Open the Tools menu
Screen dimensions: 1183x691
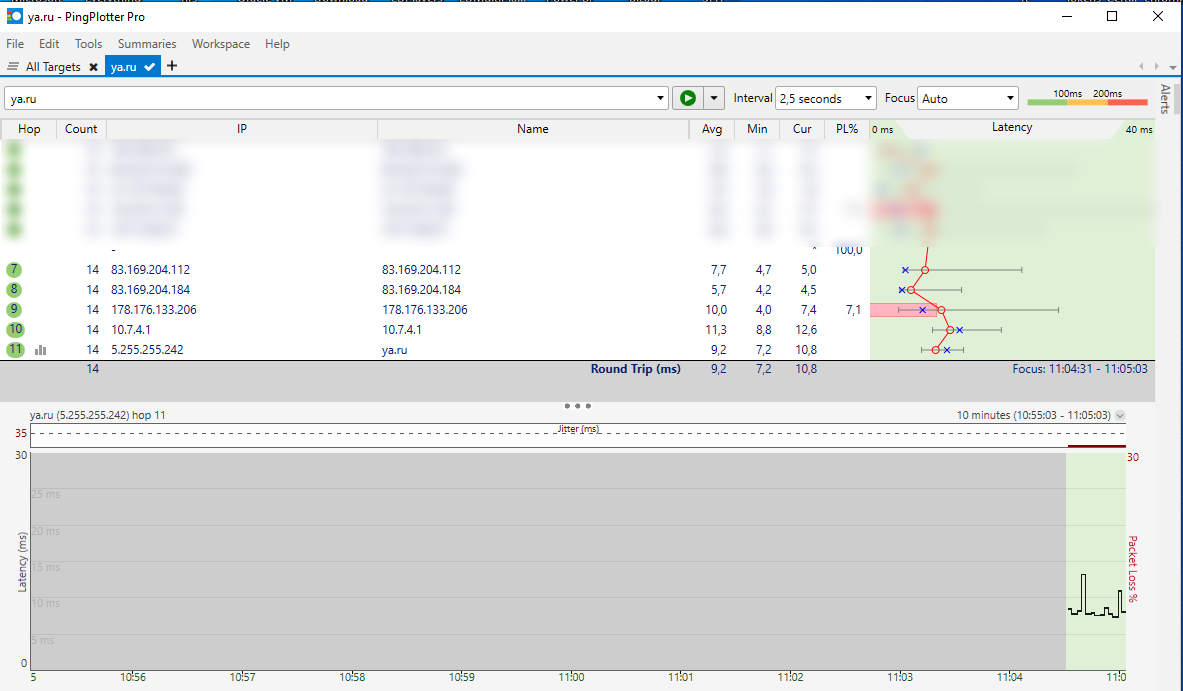coord(88,44)
